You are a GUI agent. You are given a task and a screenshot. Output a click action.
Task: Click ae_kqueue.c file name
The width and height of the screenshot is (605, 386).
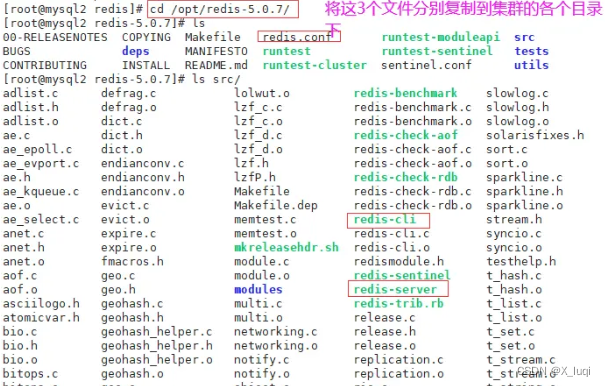[41, 191]
